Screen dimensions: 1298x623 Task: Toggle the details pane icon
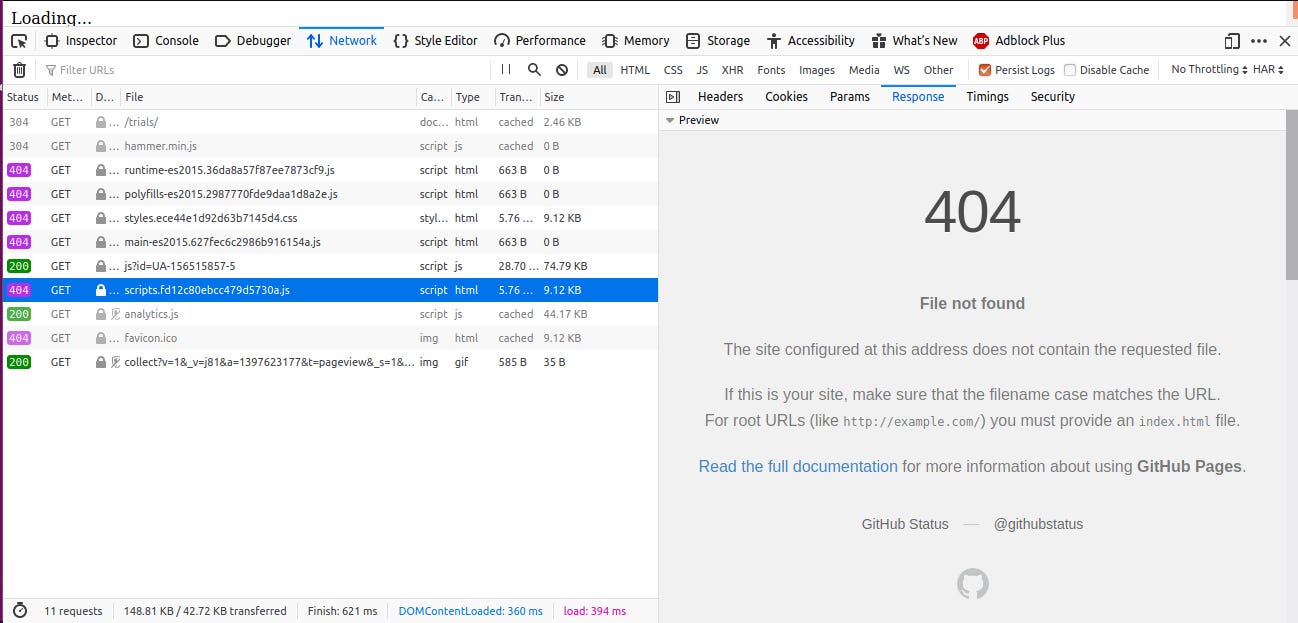pyautogui.click(x=673, y=97)
